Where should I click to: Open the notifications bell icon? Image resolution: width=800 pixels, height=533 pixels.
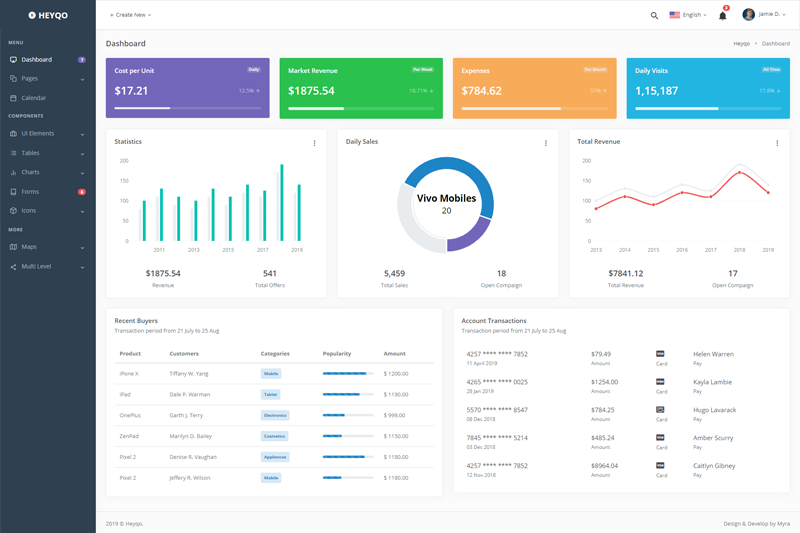point(722,15)
